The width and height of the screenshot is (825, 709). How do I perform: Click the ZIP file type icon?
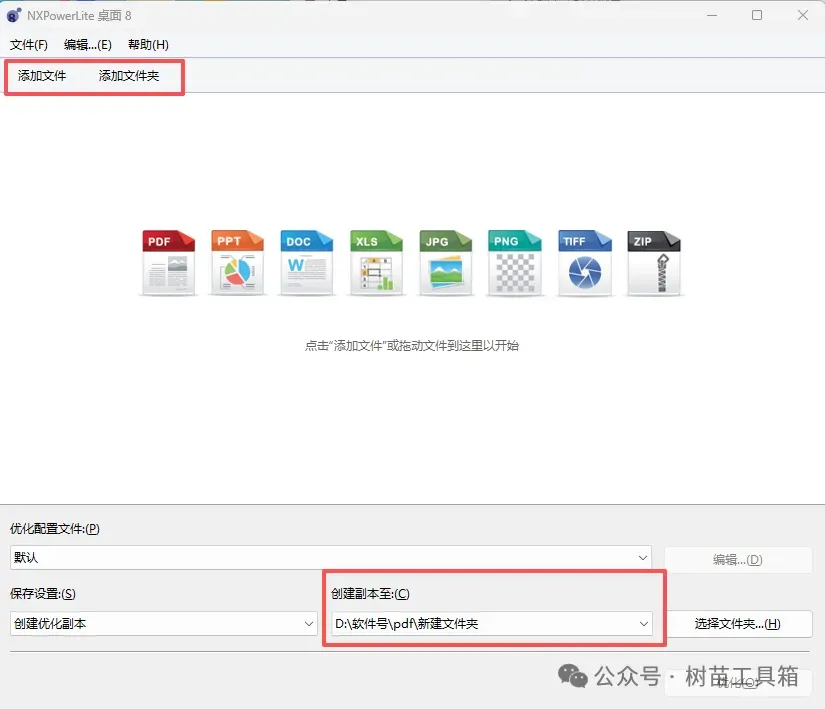tap(654, 262)
